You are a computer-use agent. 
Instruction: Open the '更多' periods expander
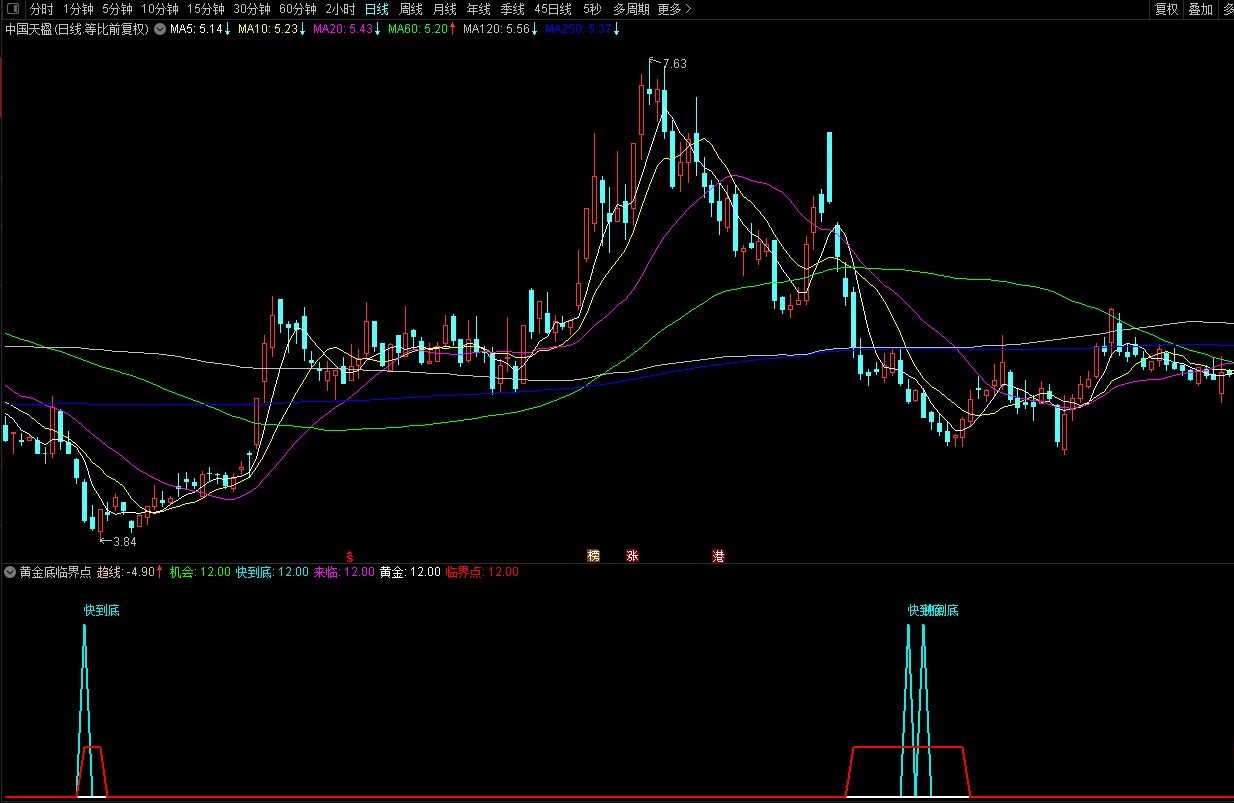(x=674, y=9)
